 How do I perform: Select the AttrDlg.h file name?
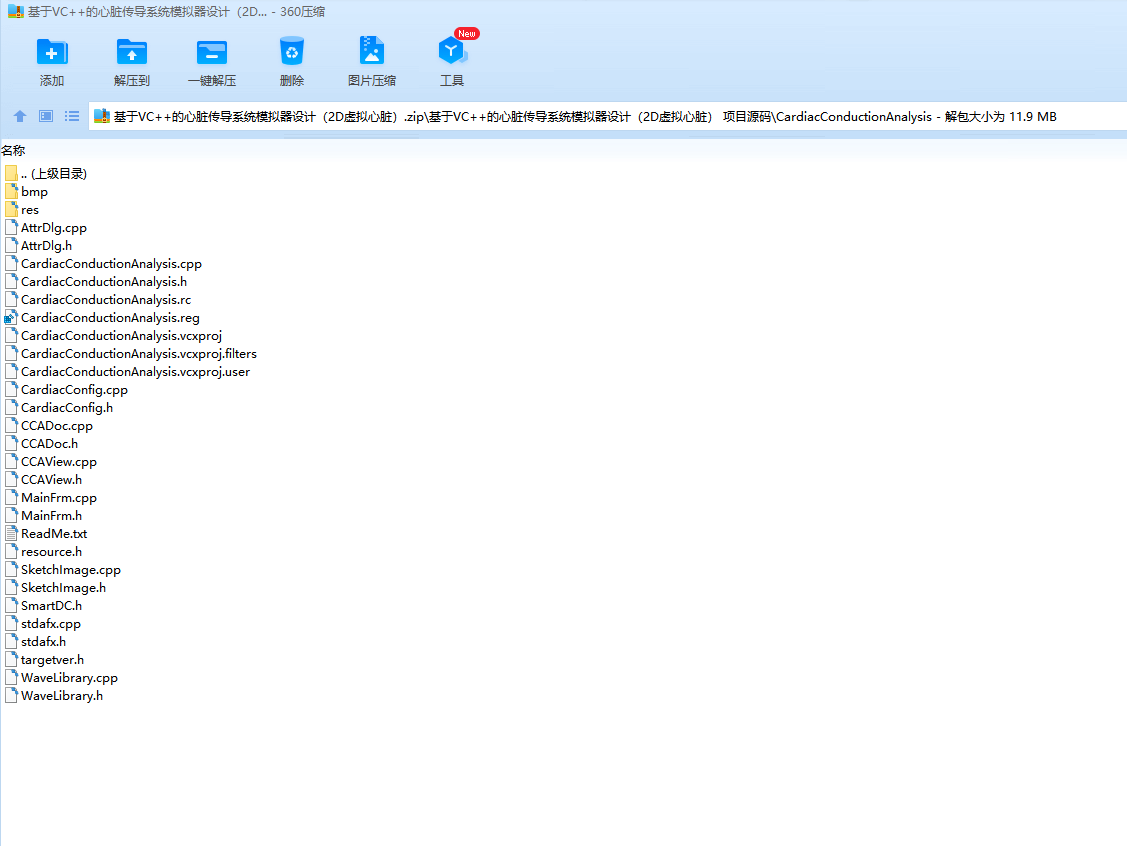coord(46,246)
